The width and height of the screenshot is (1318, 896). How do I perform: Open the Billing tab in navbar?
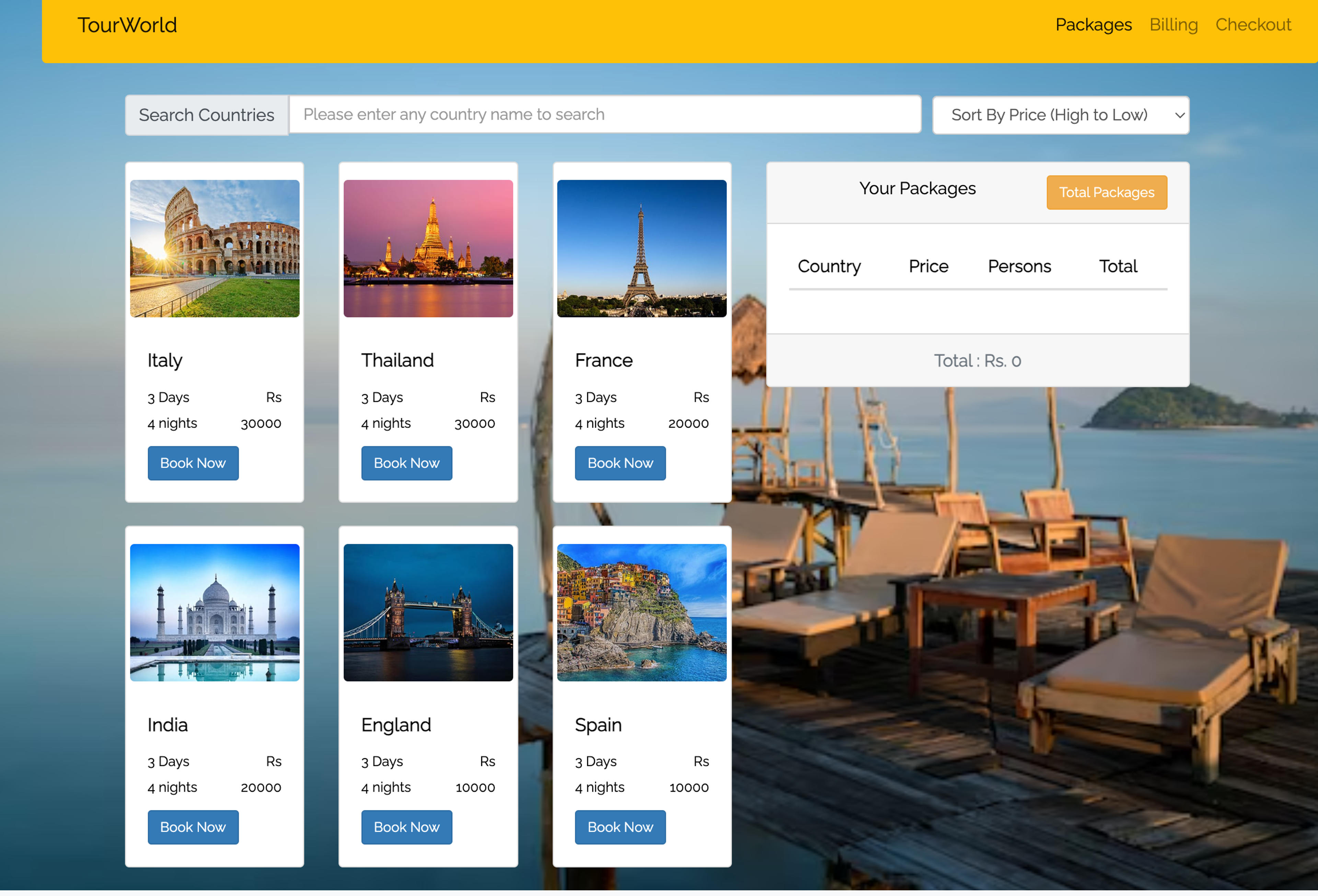pos(1174,25)
